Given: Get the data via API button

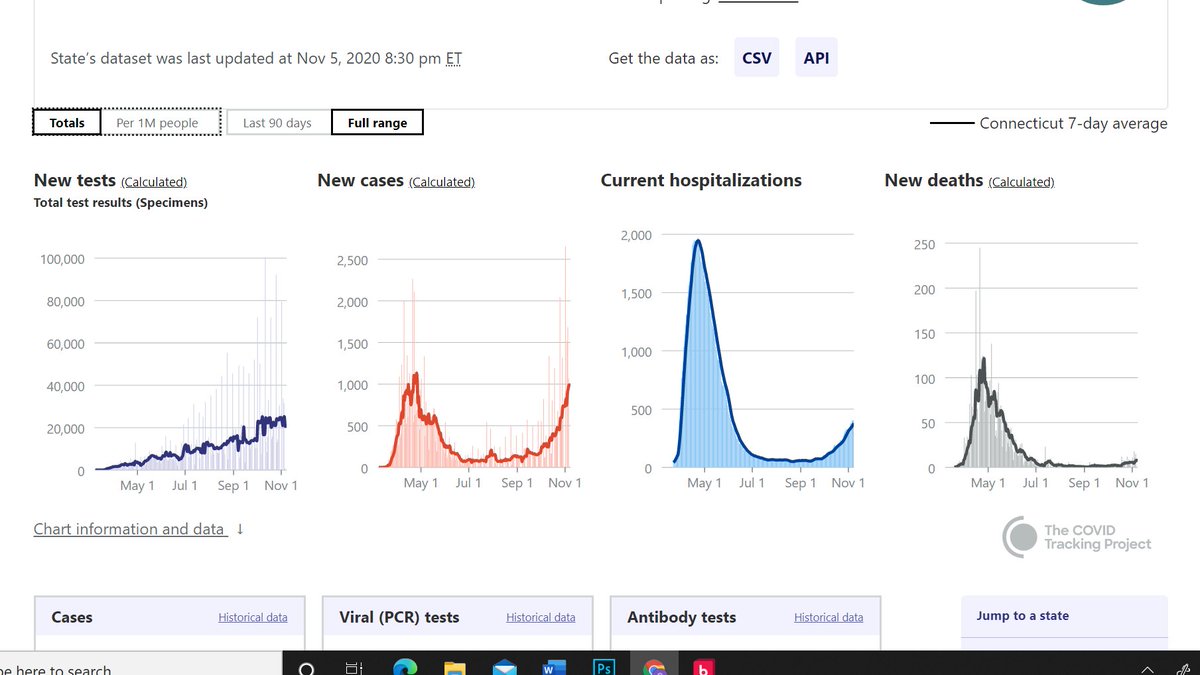Looking at the screenshot, I should (816, 58).
